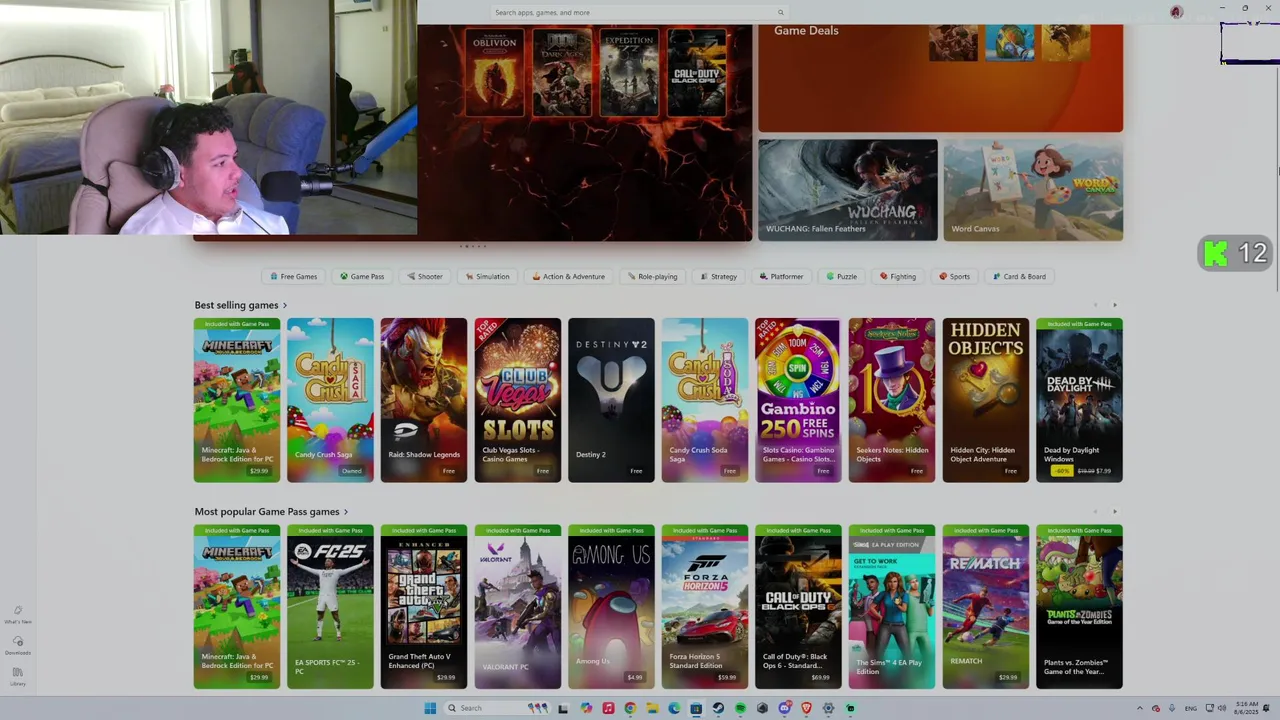Open Hidden City: Hidden Object Adventure card
Screen dimensions: 1280x720
[986, 400]
